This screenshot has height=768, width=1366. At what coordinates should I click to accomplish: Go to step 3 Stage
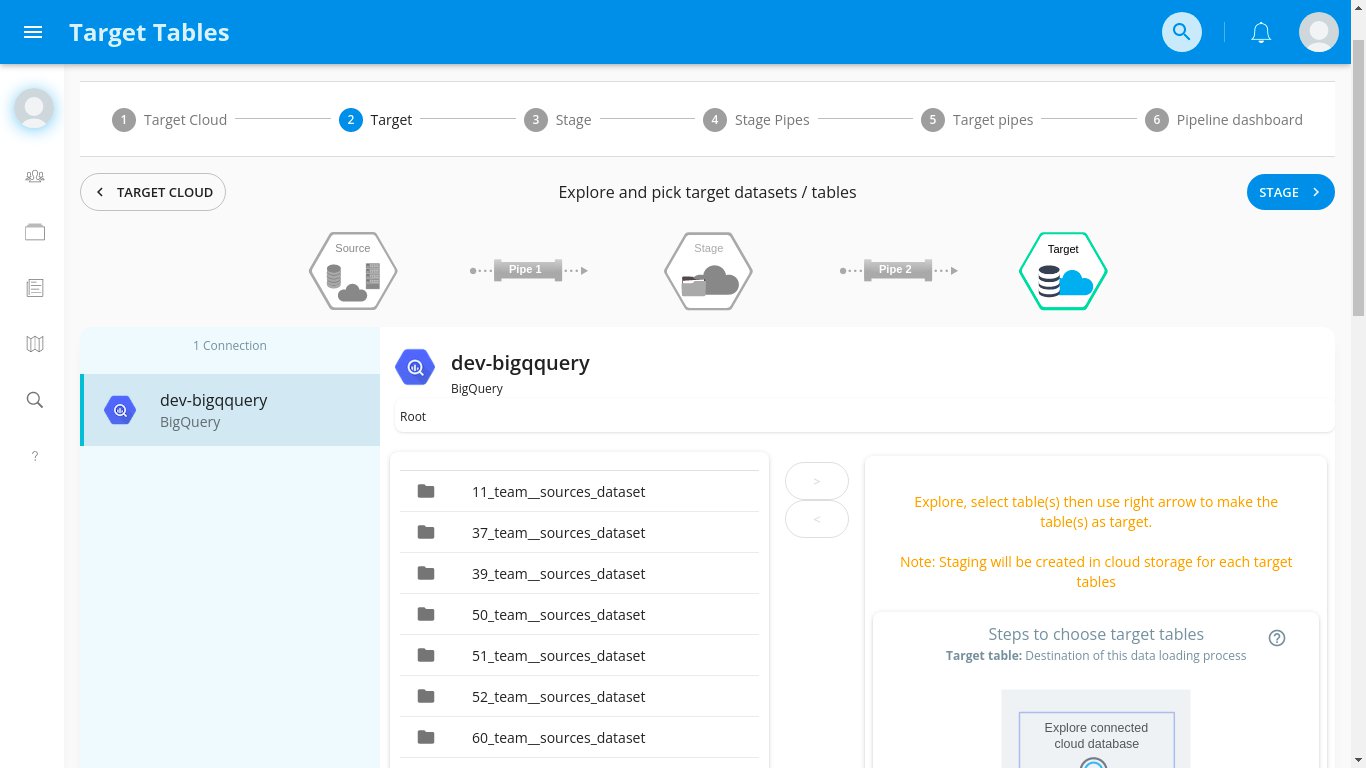[x=558, y=120]
